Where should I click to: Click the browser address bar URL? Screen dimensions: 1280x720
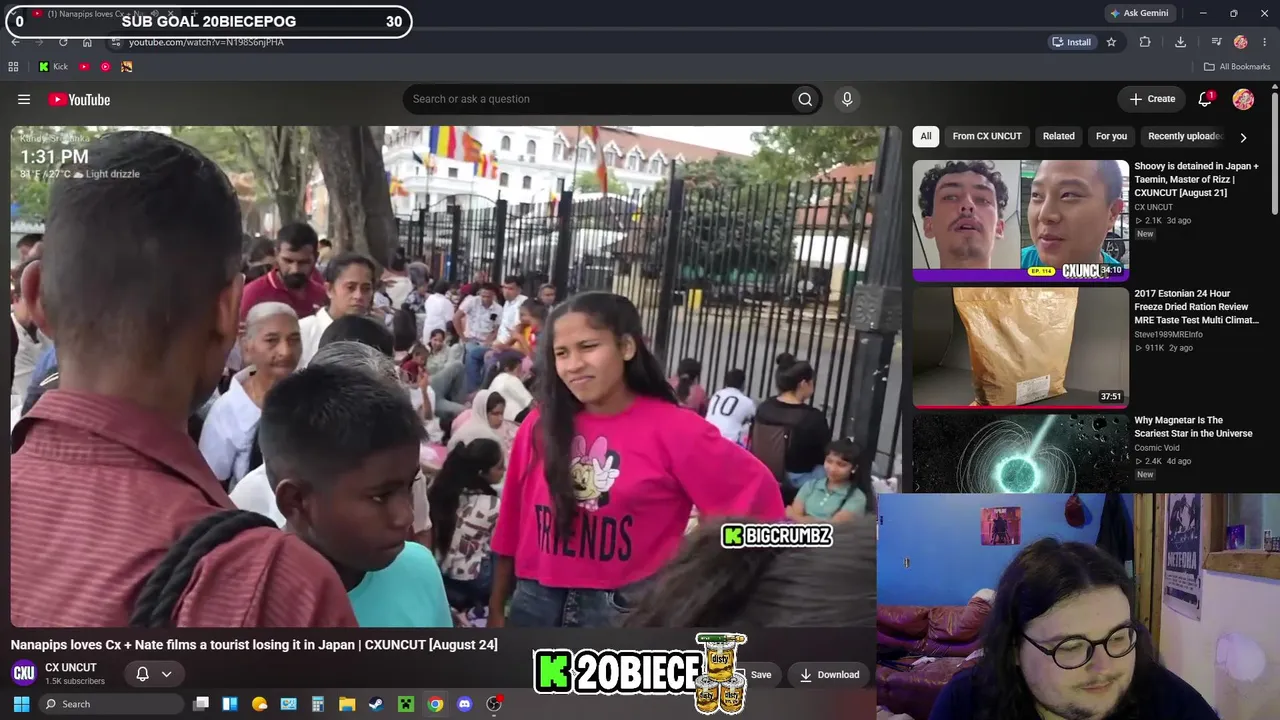pos(206,42)
